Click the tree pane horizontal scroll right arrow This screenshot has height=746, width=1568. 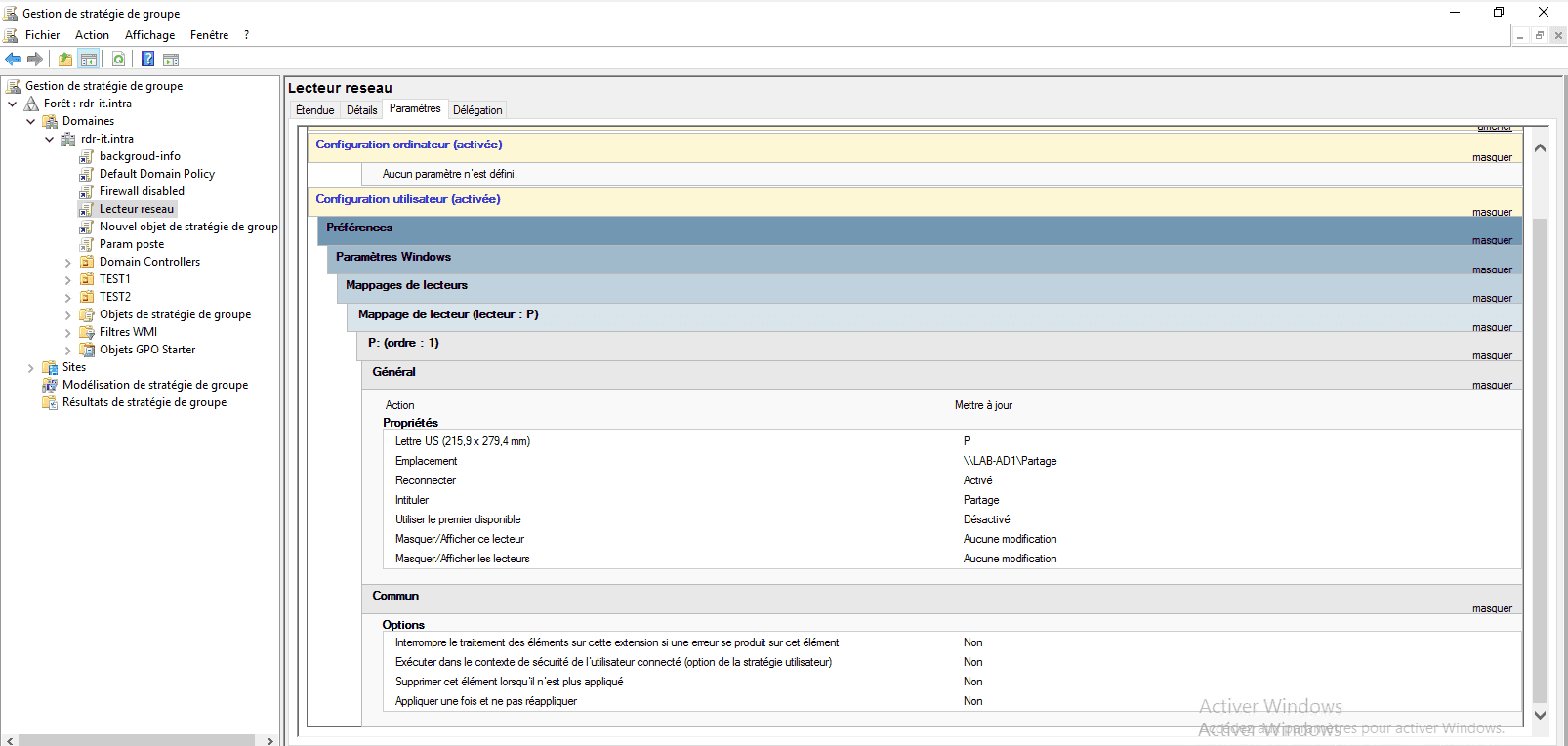click(270, 740)
